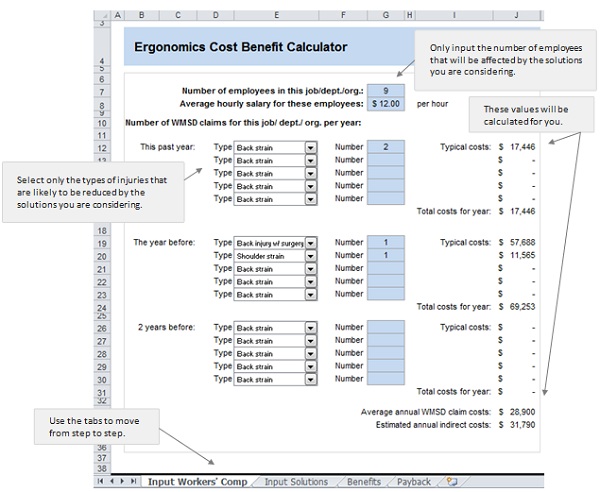Select row 20 header
600x492 pixels.
(x=102, y=256)
